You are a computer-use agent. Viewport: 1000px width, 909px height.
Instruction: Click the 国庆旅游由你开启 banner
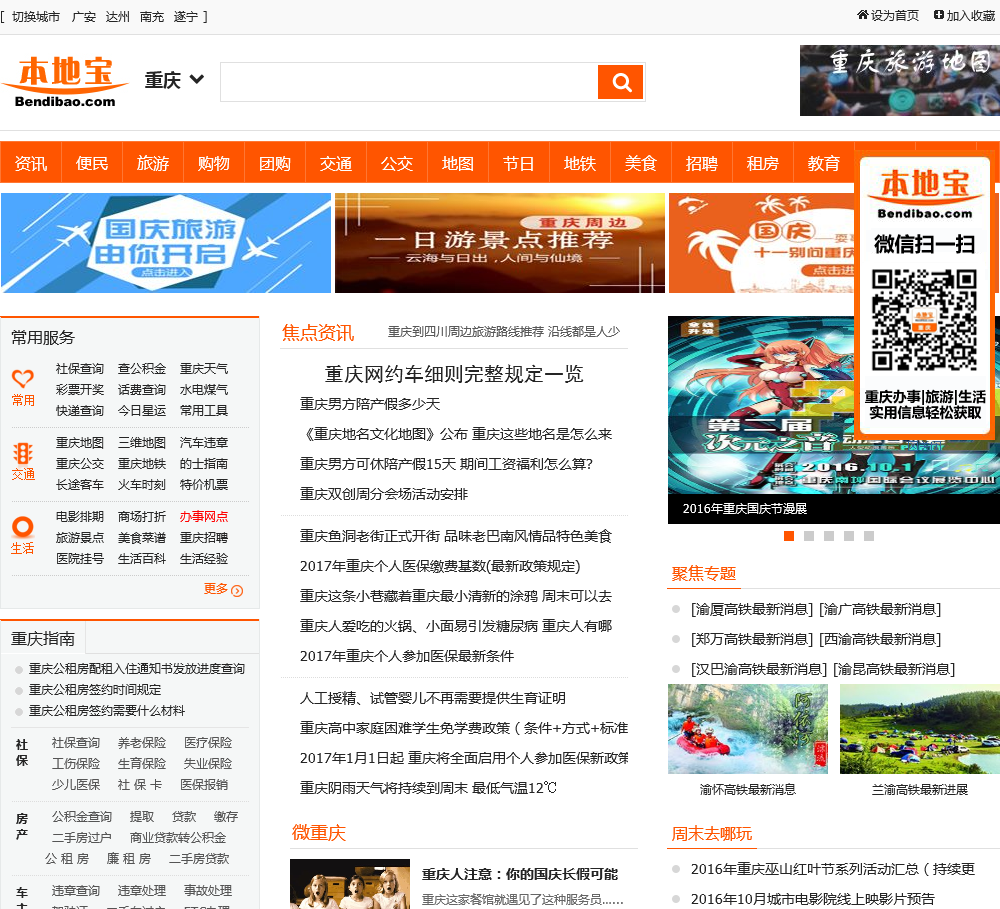[166, 243]
